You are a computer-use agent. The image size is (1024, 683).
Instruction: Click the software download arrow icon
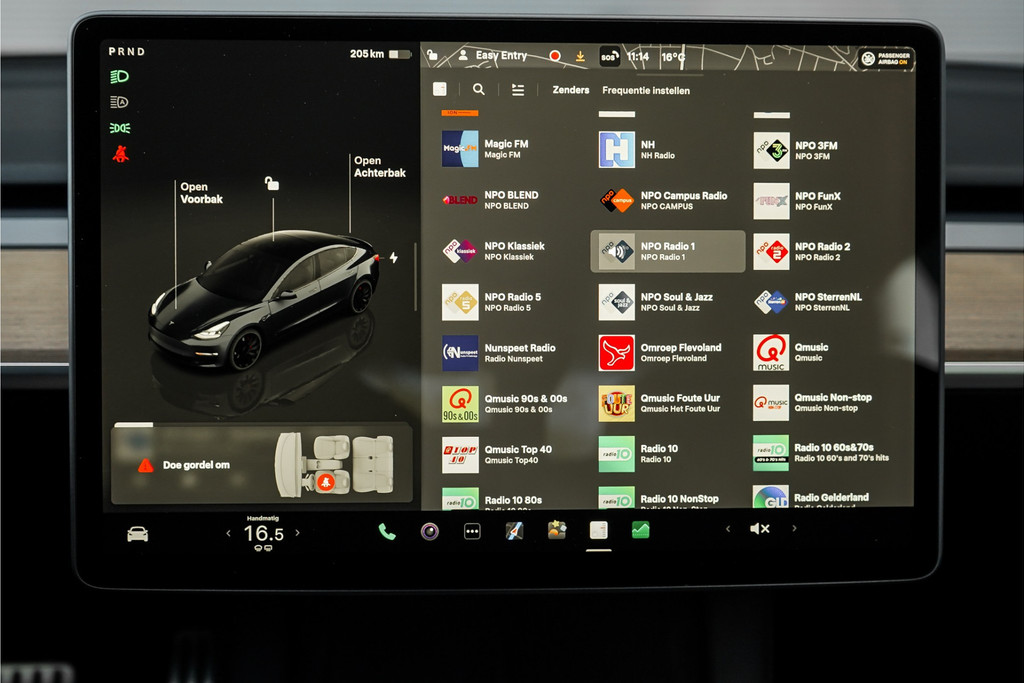click(580, 56)
